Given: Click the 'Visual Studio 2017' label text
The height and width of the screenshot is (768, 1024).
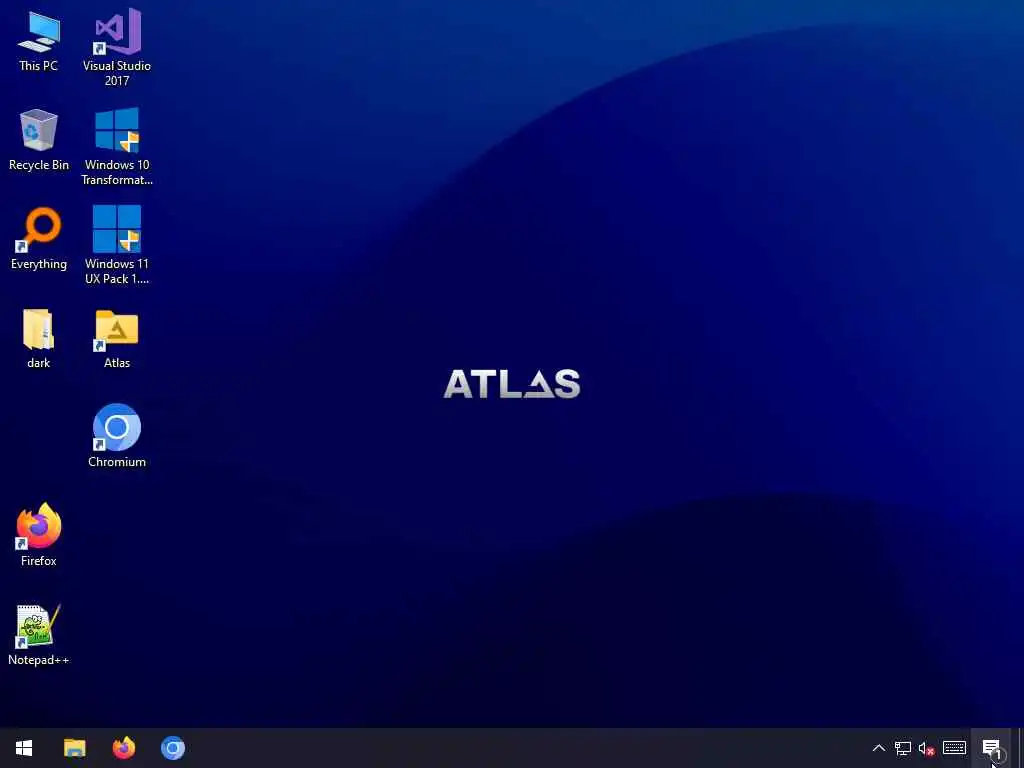Looking at the screenshot, I should 117,73.
